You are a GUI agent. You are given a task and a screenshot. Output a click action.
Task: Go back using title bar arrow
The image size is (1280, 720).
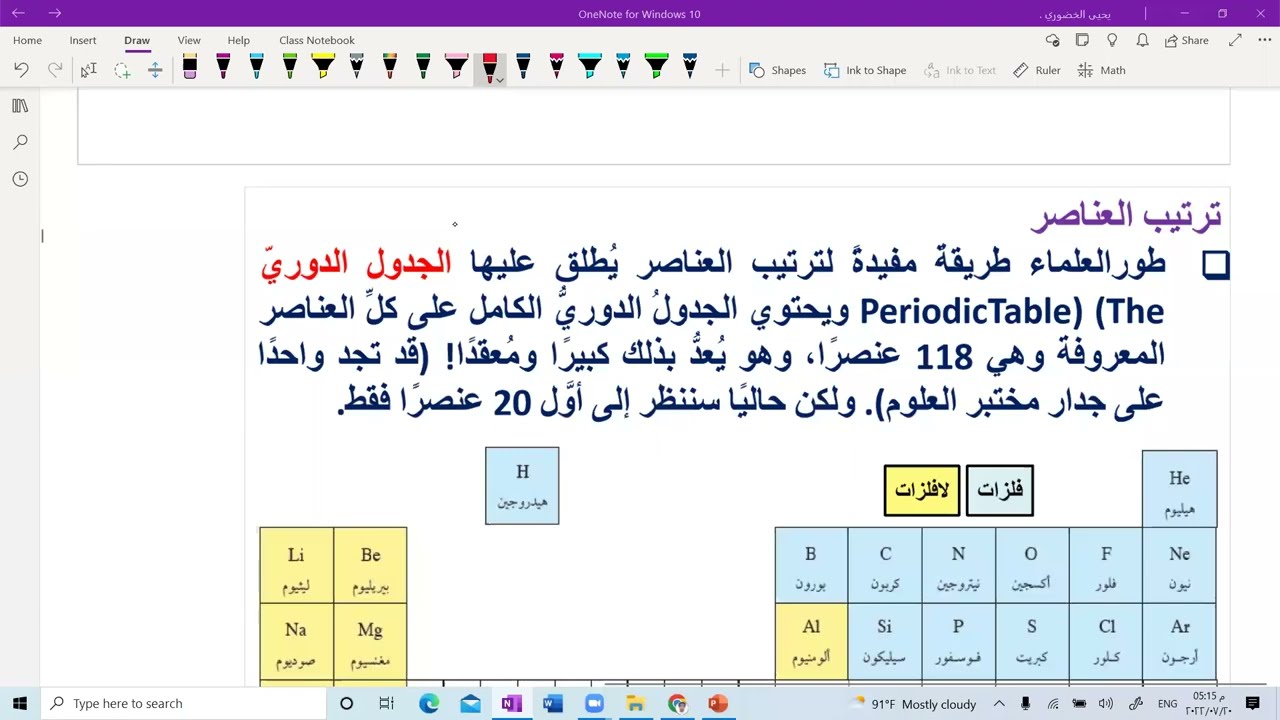18,13
